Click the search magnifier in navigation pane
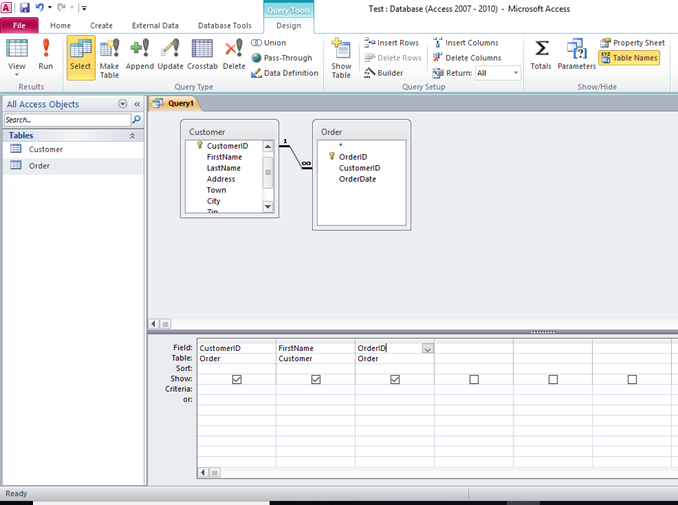 click(137, 120)
